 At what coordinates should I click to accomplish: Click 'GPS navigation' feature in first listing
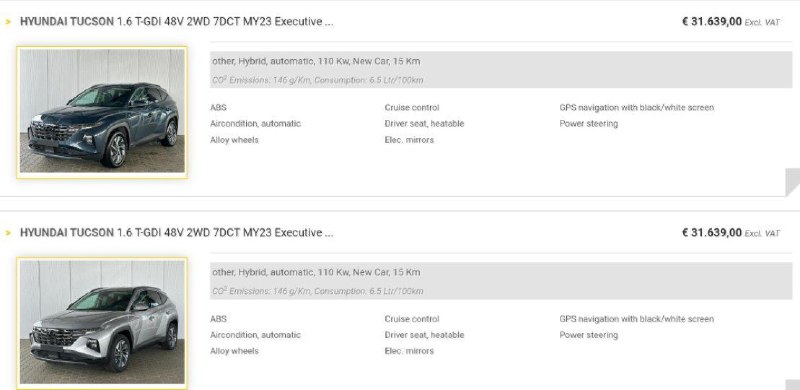636,108
